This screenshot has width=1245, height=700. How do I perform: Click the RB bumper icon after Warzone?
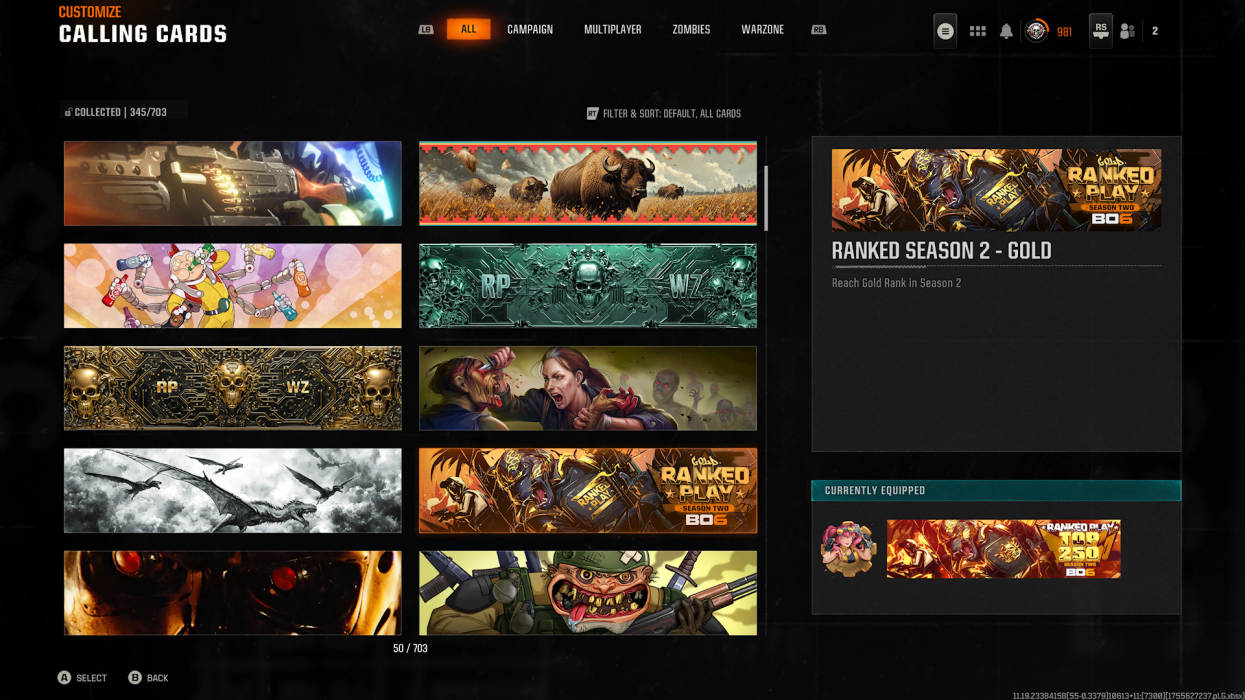coord(818,30)
